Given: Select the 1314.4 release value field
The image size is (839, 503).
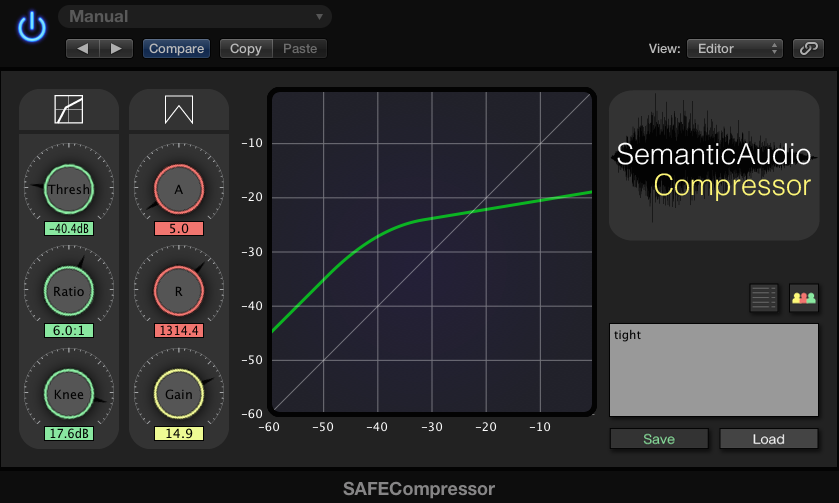Looking at the screenshot, I should click(x=179, y=331).
